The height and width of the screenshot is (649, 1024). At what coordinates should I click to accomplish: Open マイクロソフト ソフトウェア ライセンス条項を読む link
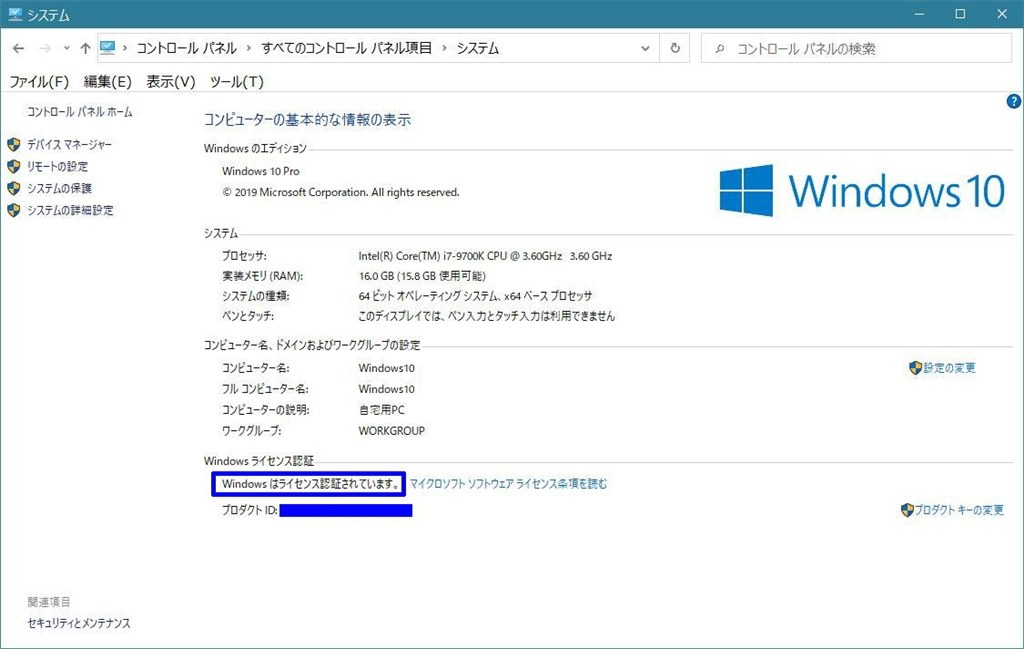pos(508,484)
